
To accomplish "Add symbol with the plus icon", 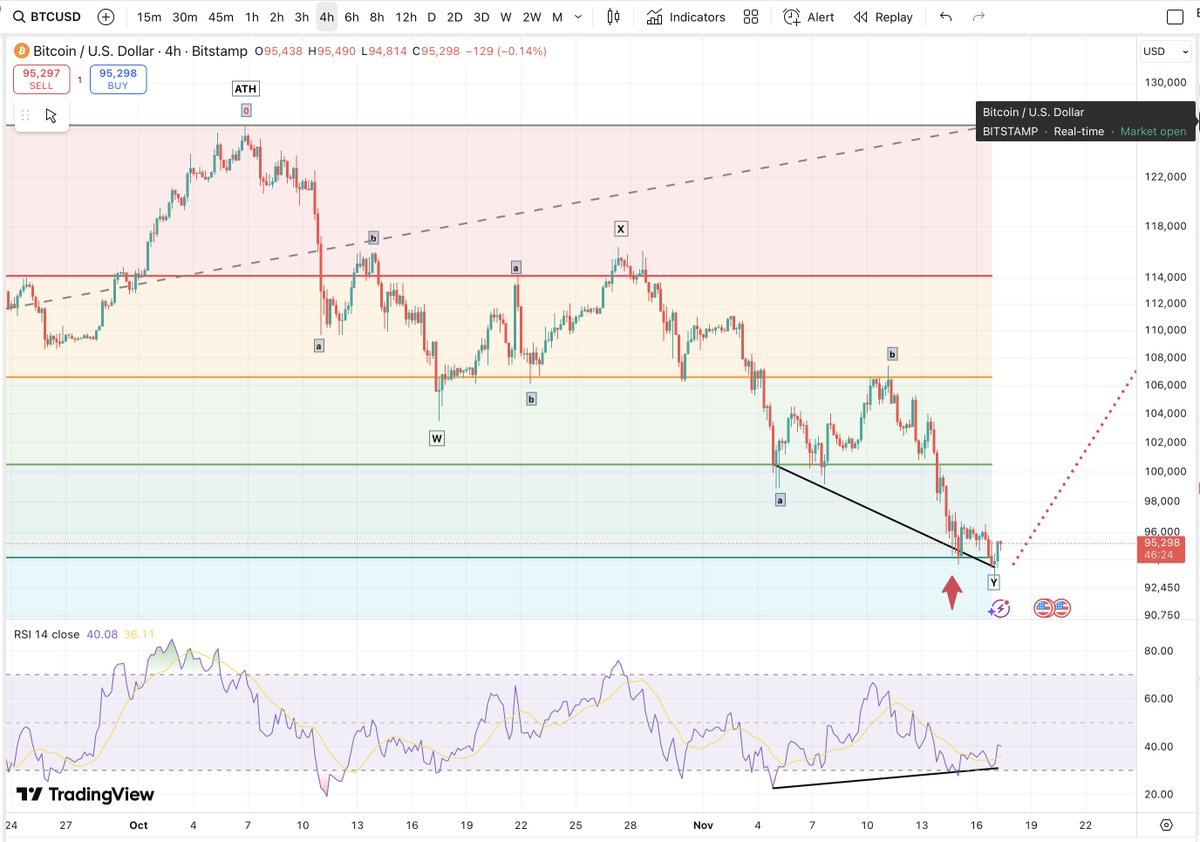I will [x=106, y=17].
